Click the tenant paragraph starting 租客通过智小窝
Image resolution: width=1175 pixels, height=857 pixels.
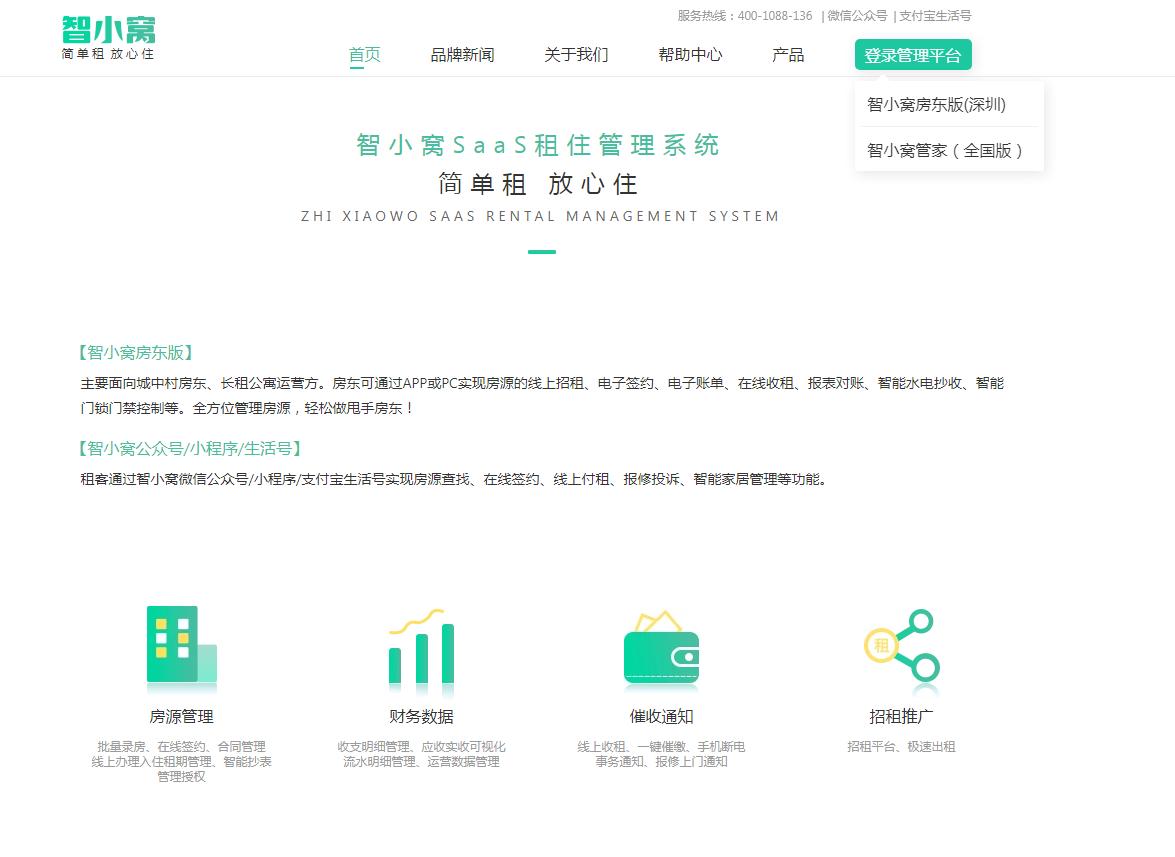coord(455,479)
